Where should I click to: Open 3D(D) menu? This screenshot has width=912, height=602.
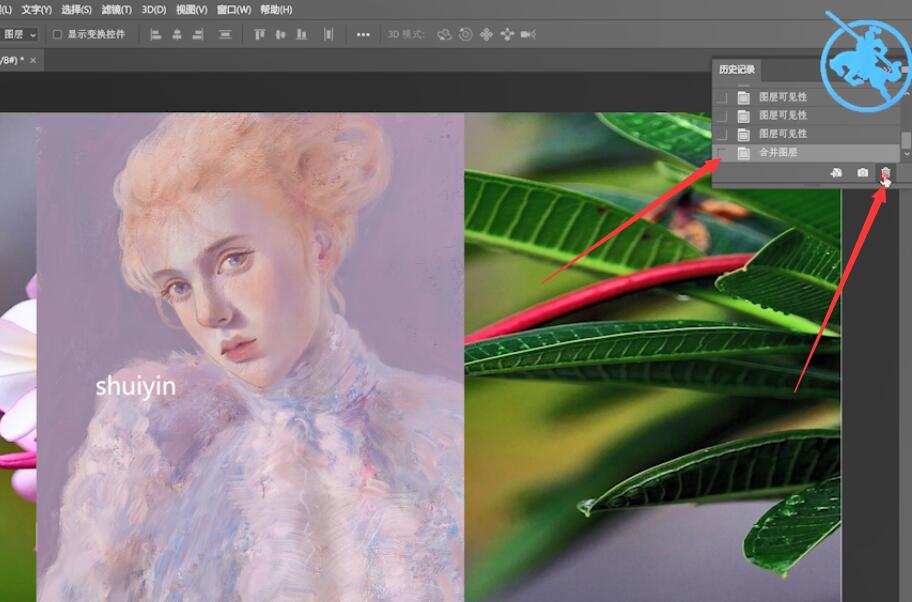click(154, 10)
